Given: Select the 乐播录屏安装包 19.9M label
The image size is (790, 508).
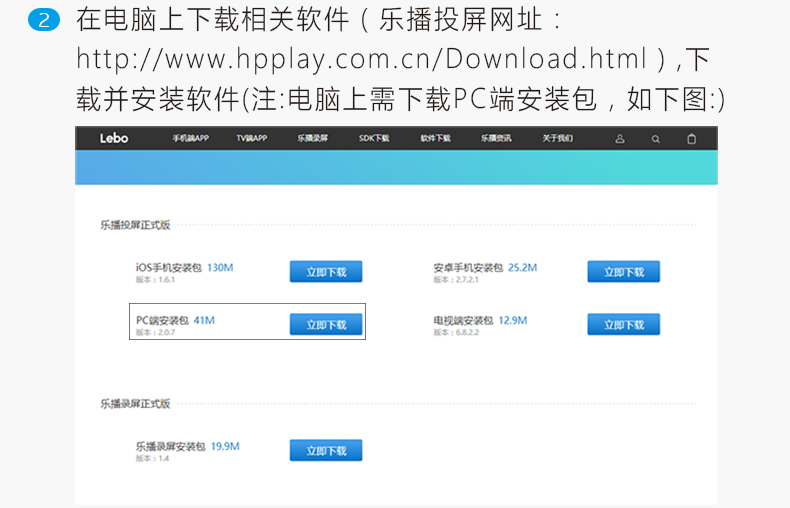Looking at the screenshot, I should click(187, 446).
